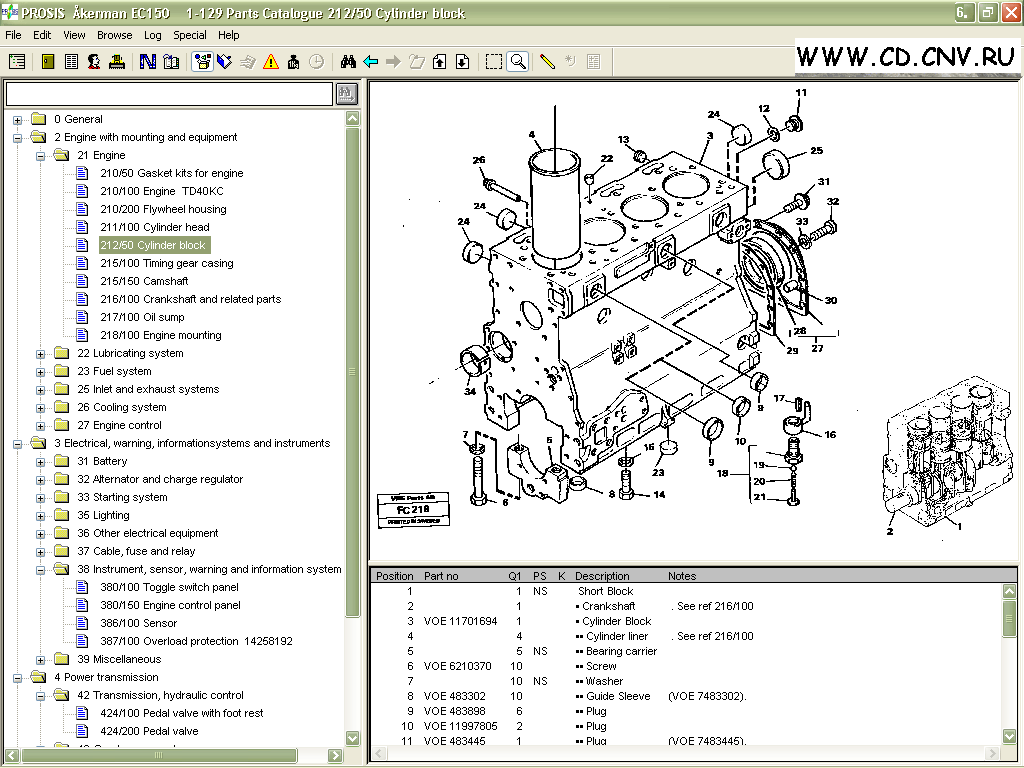This screenshot has height=768, width=1024.
Task: Click the tree panel scroll down arrow
Action: coord(353,738)
